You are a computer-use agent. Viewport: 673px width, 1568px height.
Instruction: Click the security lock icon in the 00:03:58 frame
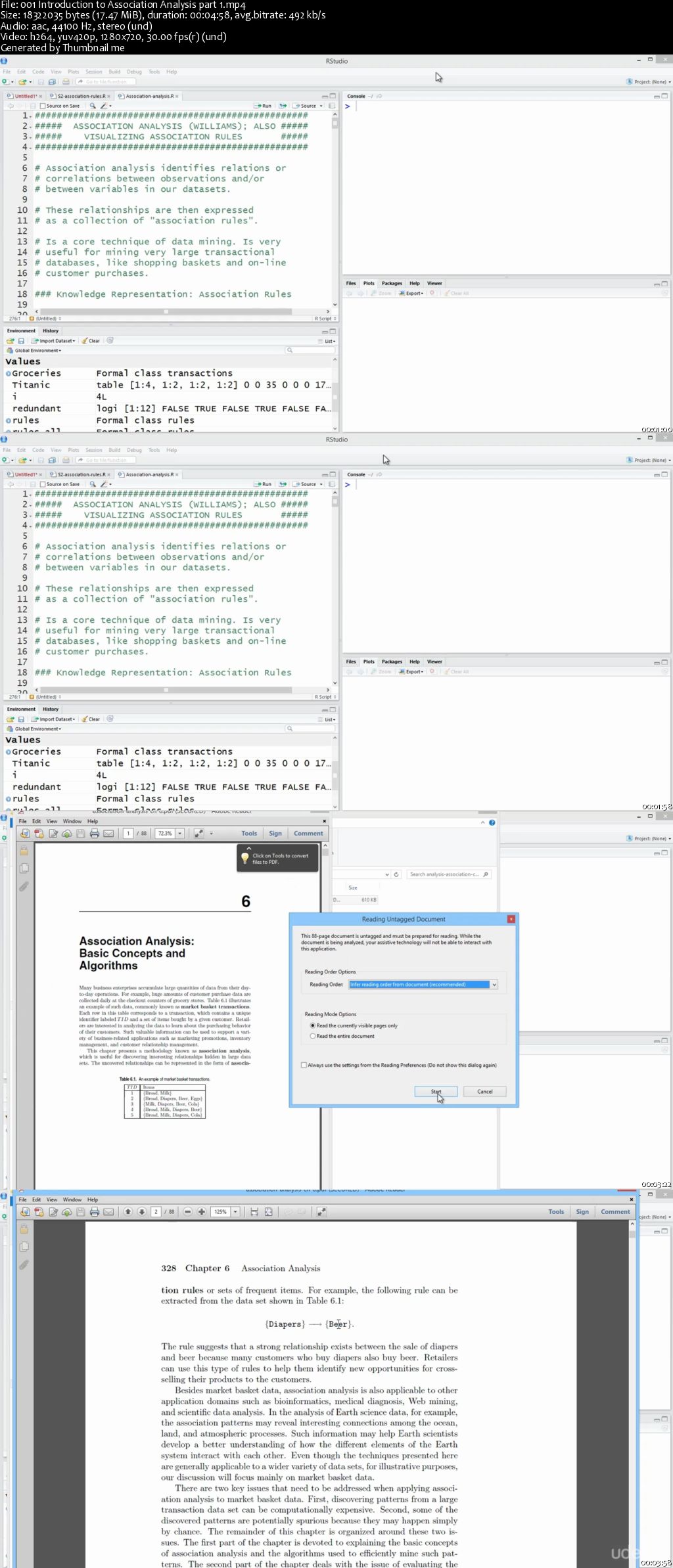coord(24,1228)
